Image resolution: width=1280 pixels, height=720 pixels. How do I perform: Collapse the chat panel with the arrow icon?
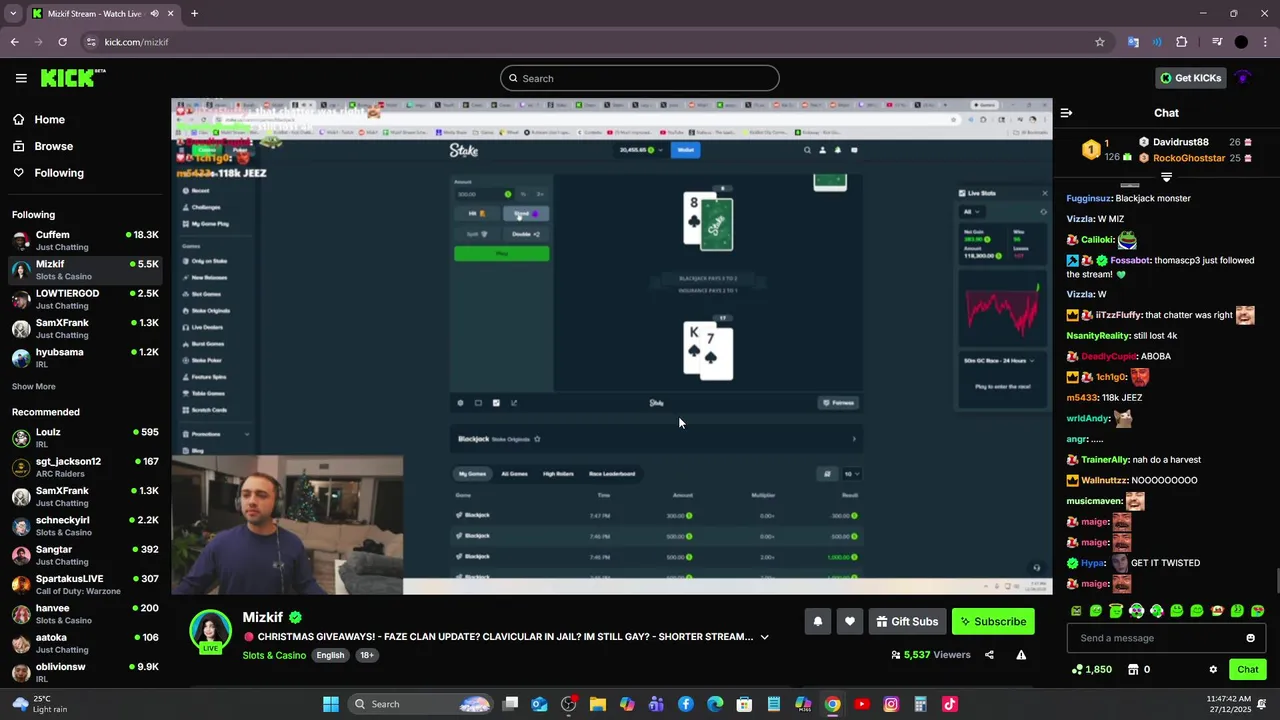(1066, 113)
